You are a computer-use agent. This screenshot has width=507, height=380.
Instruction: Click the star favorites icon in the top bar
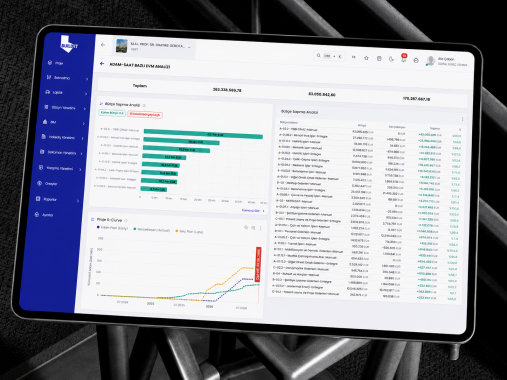[x=366, y=58]
